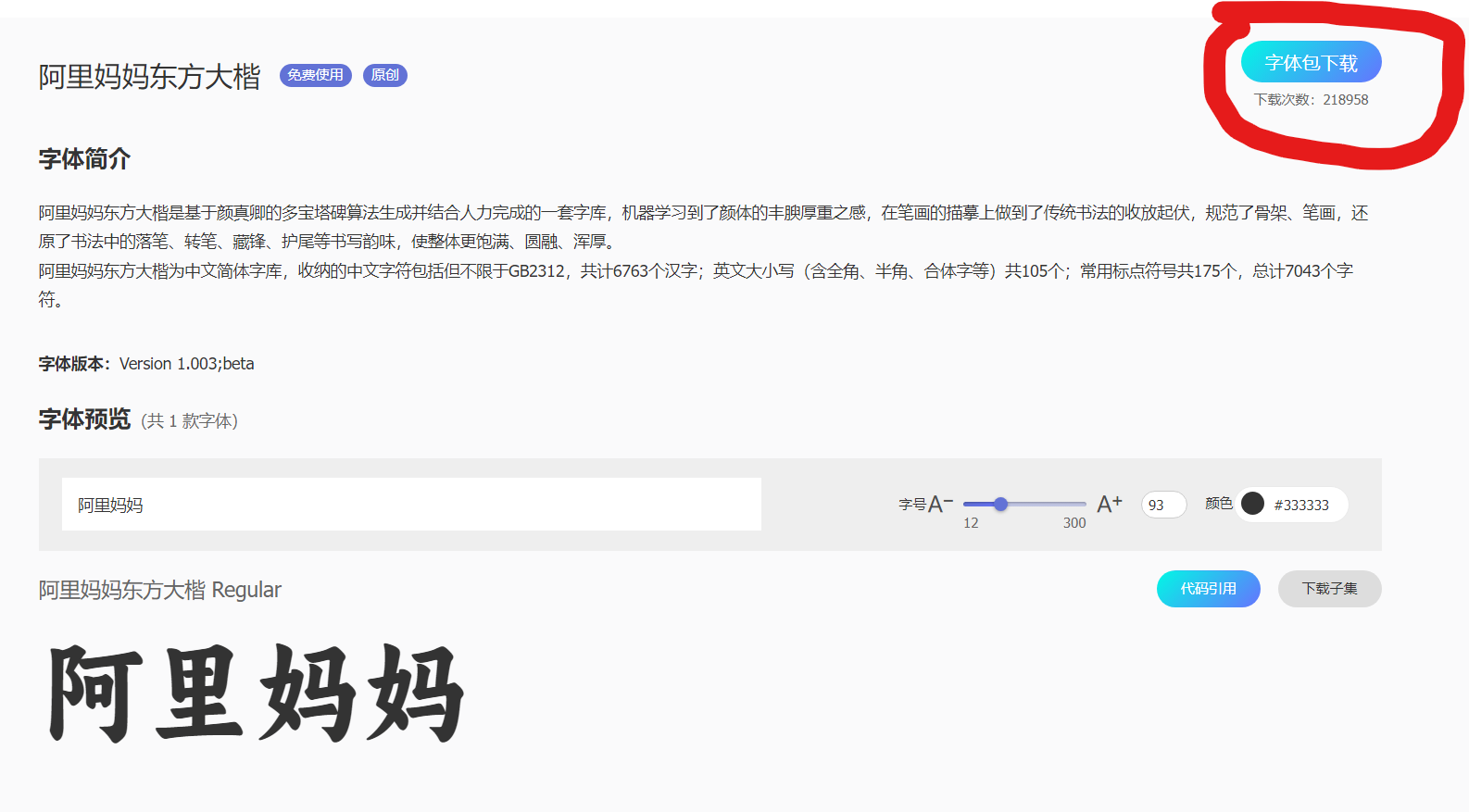Click the #333333 color hex field

click(x=1301, y=505)
